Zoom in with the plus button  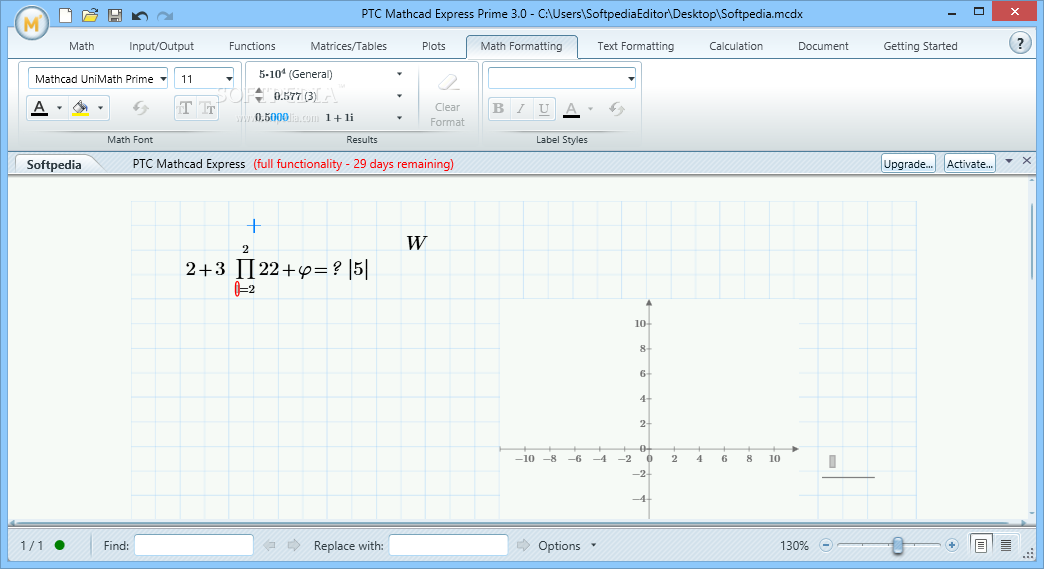pos(951,545)
